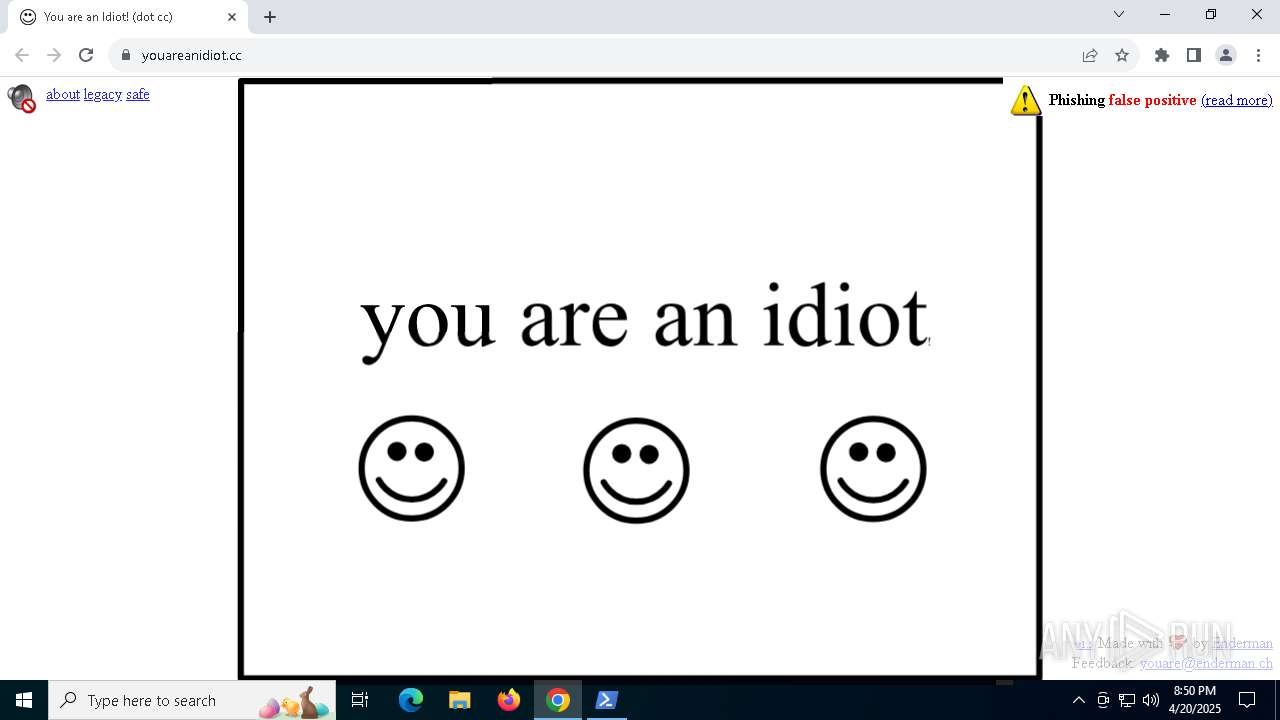Close the You are an Idiot tab
Image resolution: width=1280 pixels, height=720 pixels.
pyautogui.click(x=232, y=17)
